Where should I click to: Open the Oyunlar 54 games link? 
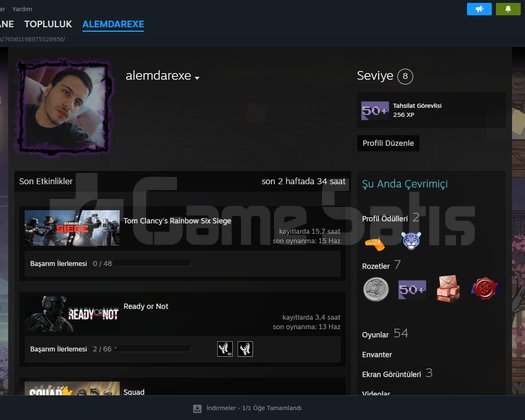[385, 334]
